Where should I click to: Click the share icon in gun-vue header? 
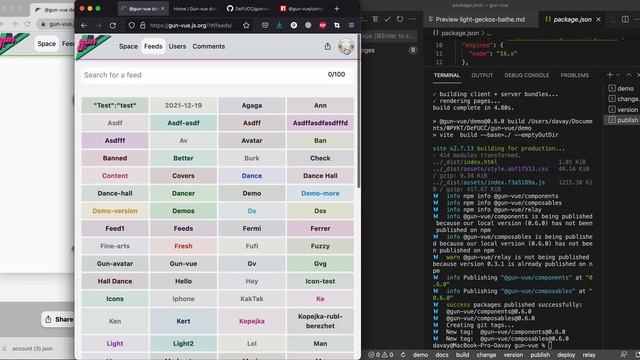[327, 47]
